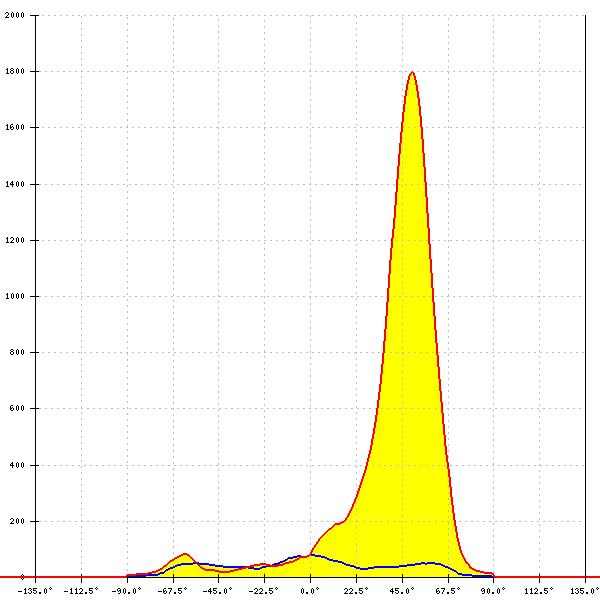
Task: Click the y-axis label 1200
Action: pyautogui.click(x=15, y=240)
